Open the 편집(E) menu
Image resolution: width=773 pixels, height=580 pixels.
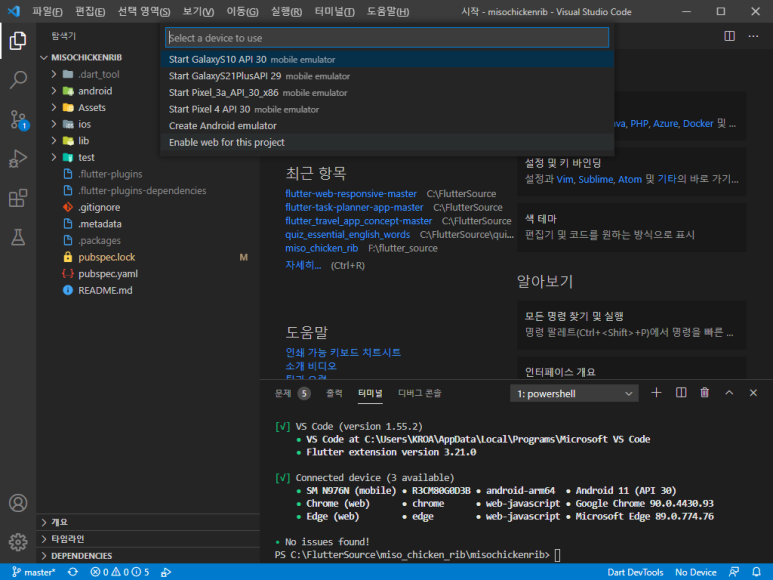[x=90, y=11]
